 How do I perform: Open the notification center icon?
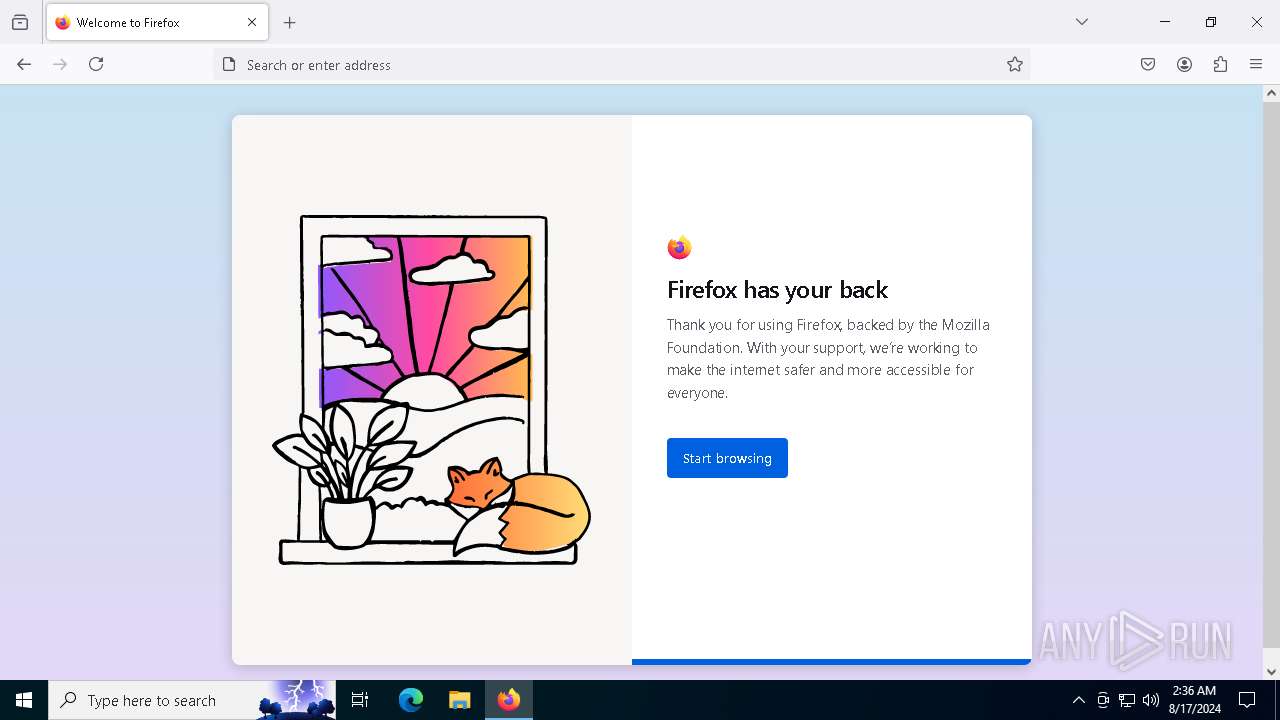click(1247, 700)
